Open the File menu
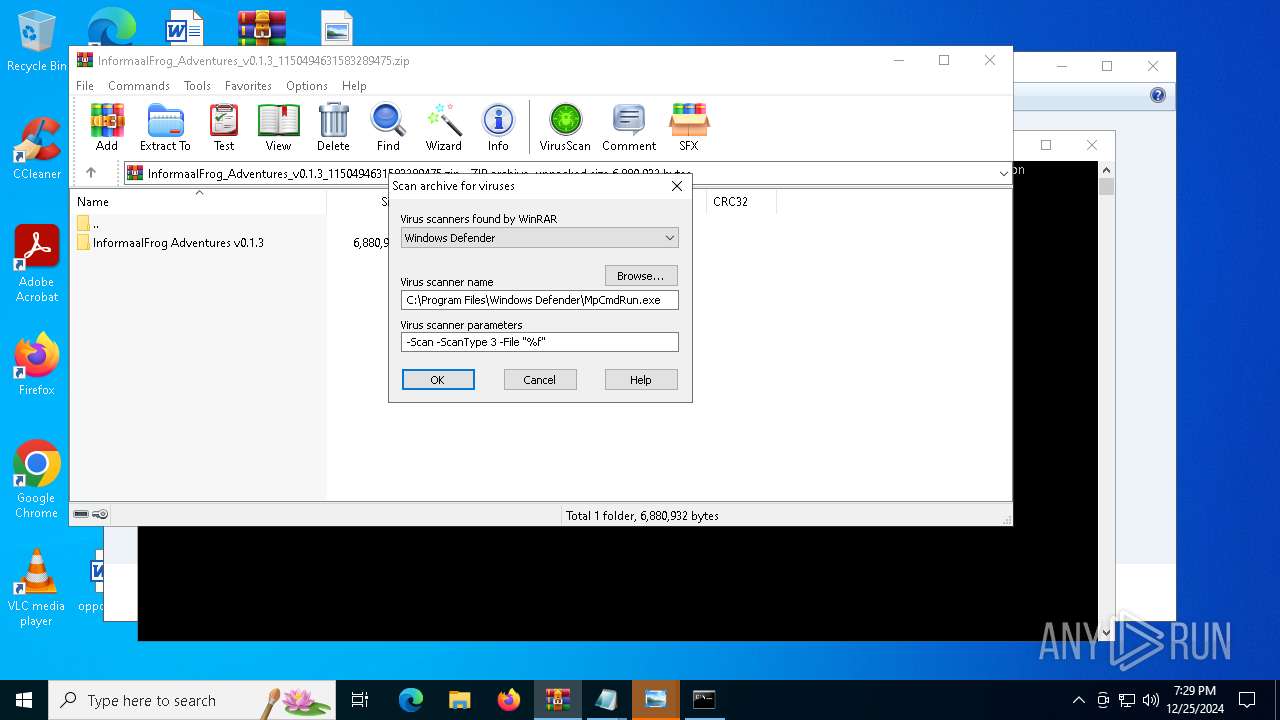The width and height of the screenshot is (1280, 720). (85, 86)
